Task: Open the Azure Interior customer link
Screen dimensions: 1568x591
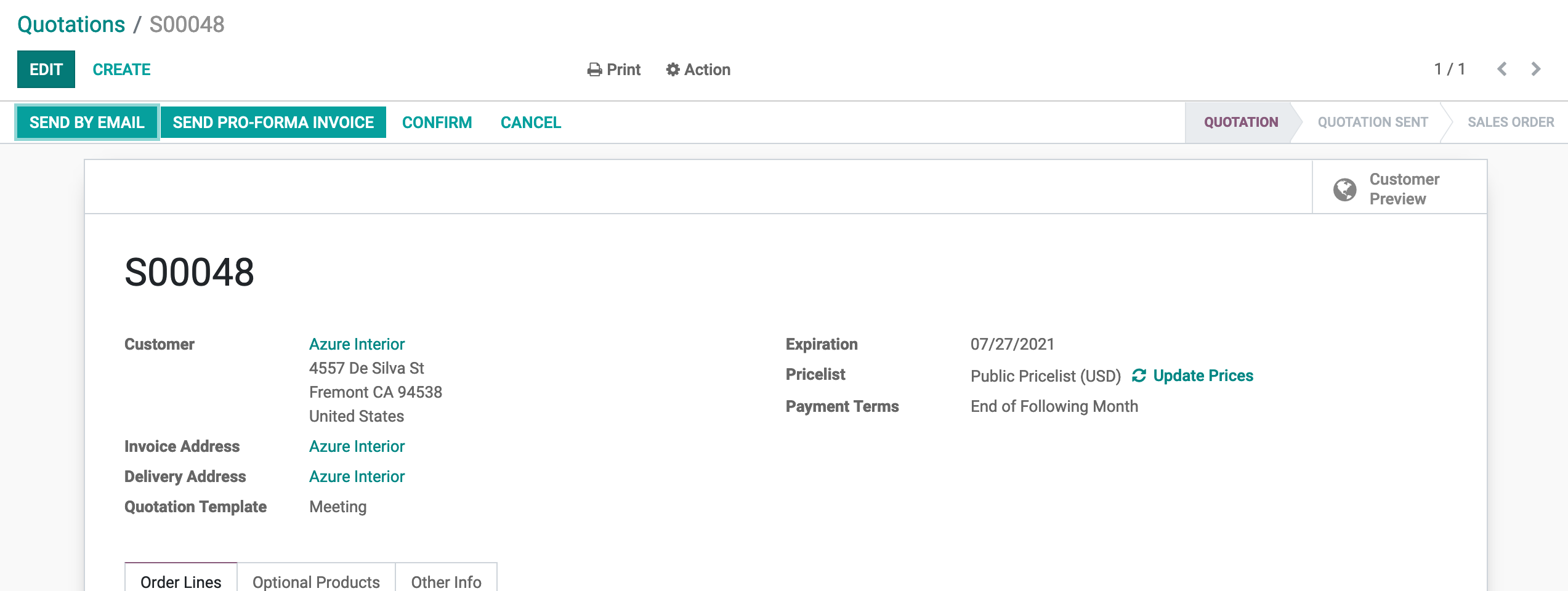Action: (x=357, y=344)
